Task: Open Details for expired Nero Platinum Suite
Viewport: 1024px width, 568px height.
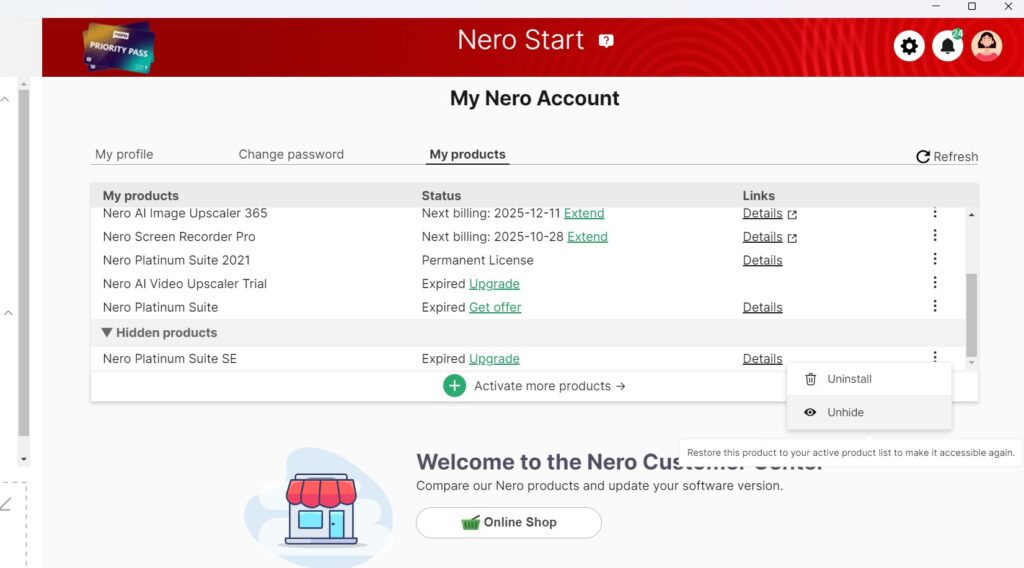Action: tap(762, 308)
